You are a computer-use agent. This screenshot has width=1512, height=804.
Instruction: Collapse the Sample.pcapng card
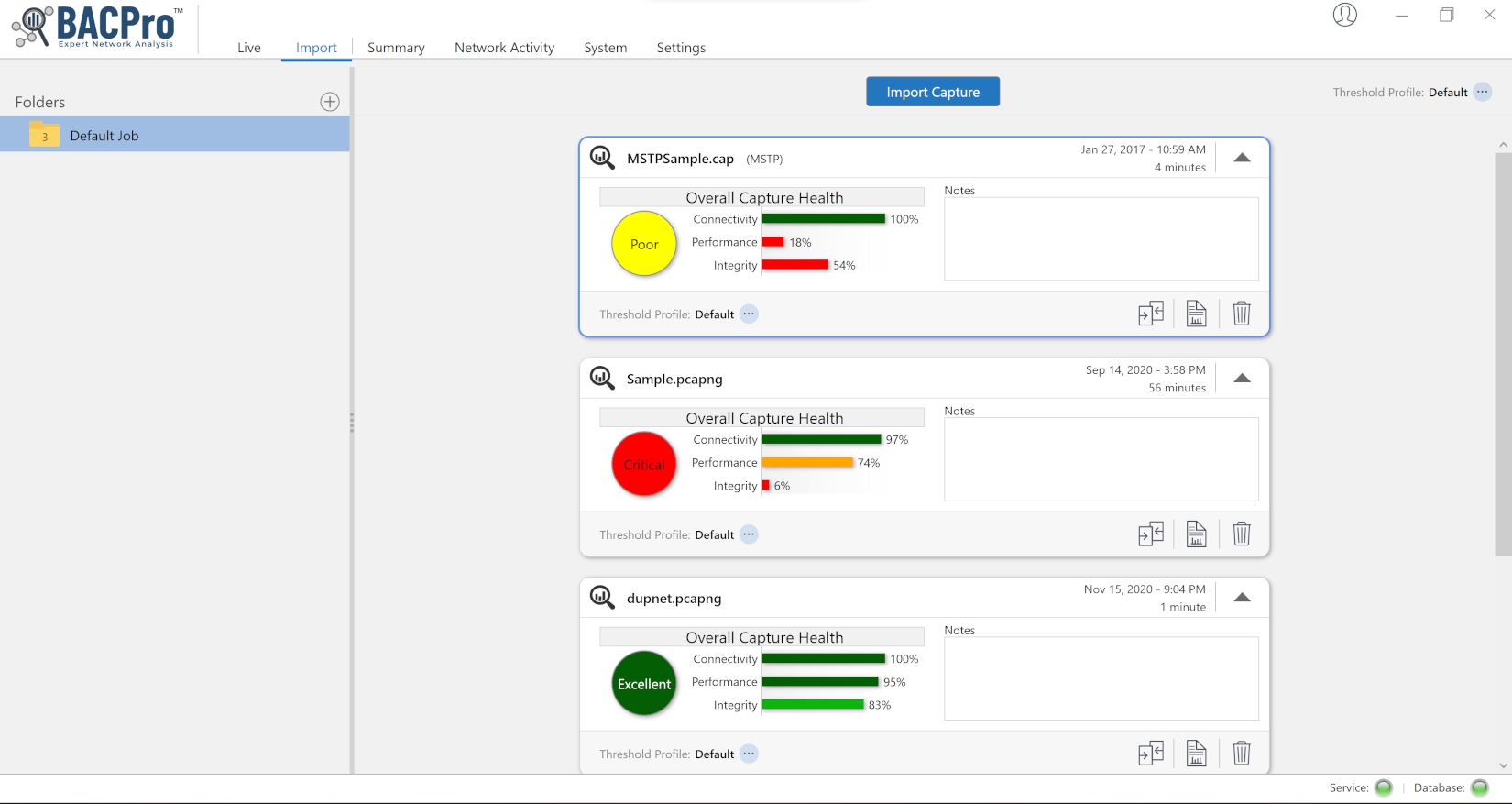click(1242, 378)
